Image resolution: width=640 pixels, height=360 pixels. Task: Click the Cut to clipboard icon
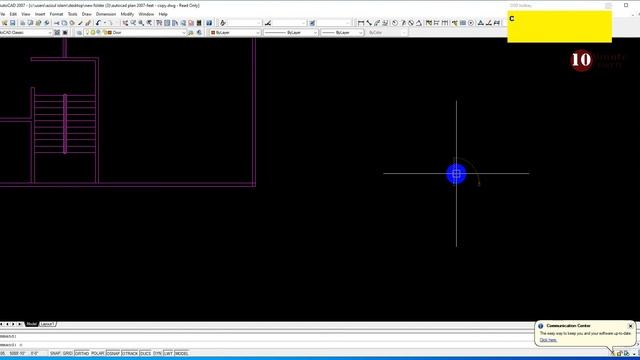pyautogui.click(x=56, y=23)
